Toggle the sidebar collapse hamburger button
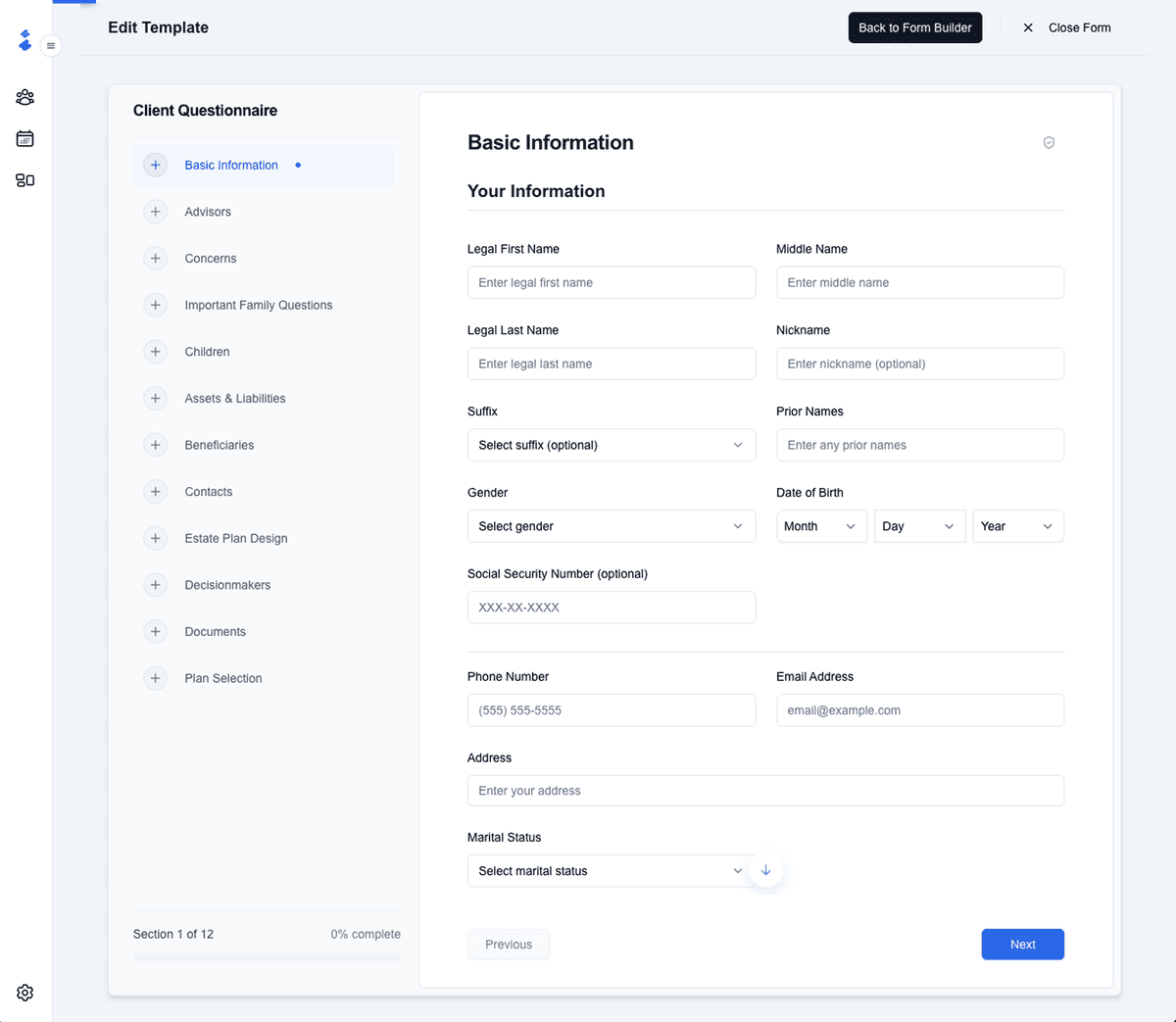 click(x=51, y=46)
